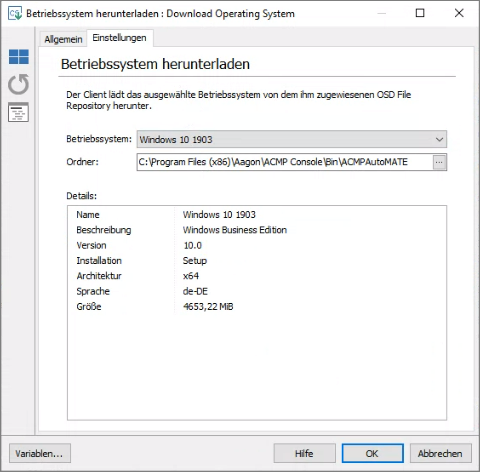Click the Hilfe button

pyautogui.click(x=304, y=453)
